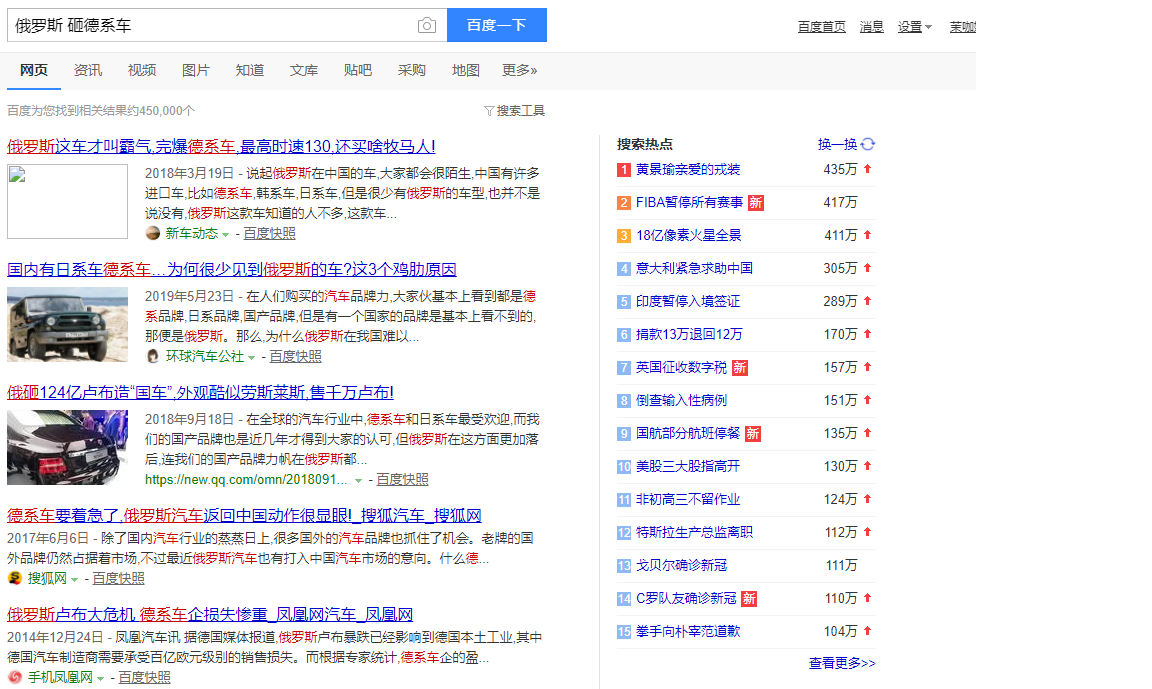Switch to the 视频 tab

142,70
